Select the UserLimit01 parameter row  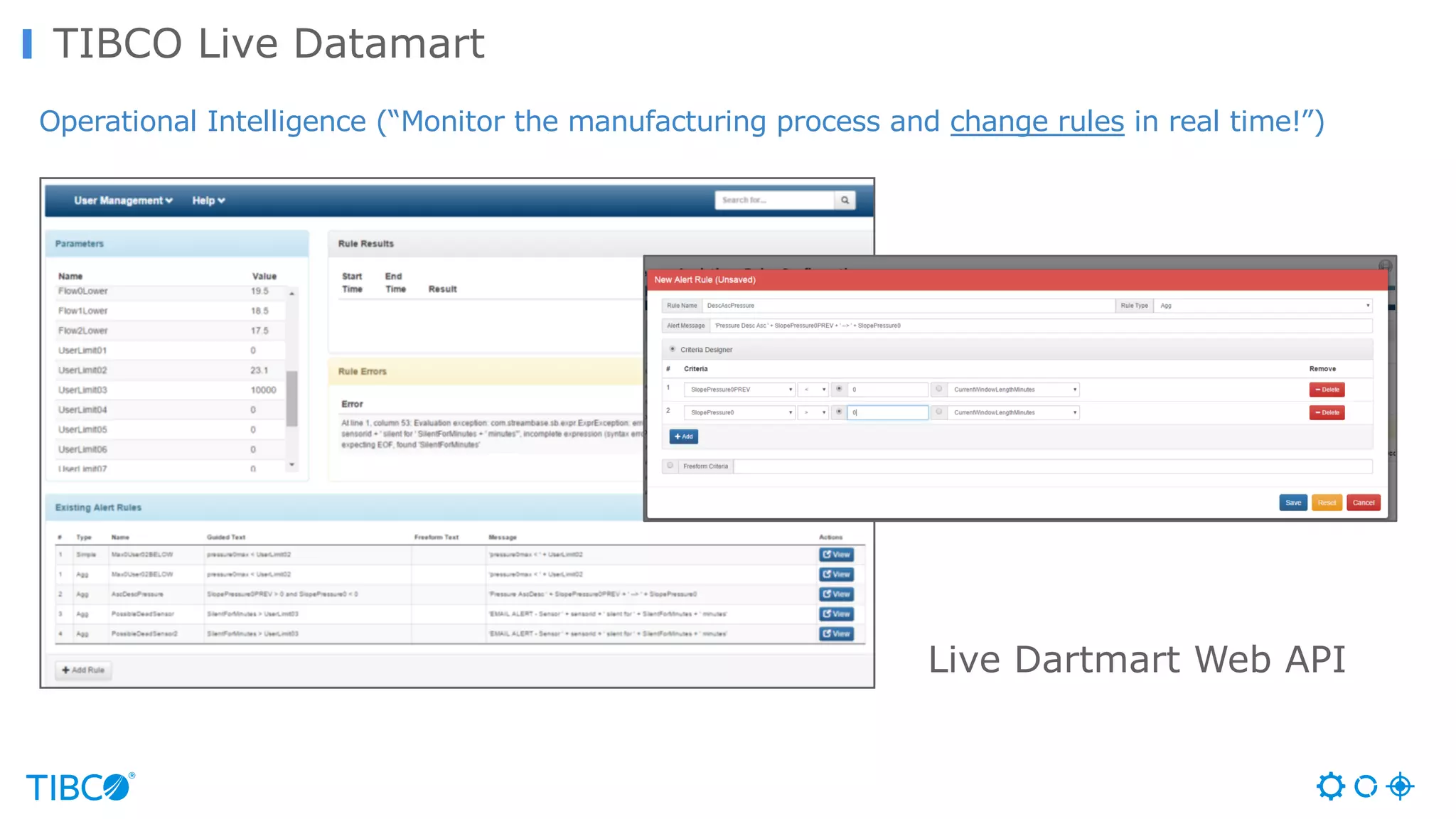click(171, 350)
